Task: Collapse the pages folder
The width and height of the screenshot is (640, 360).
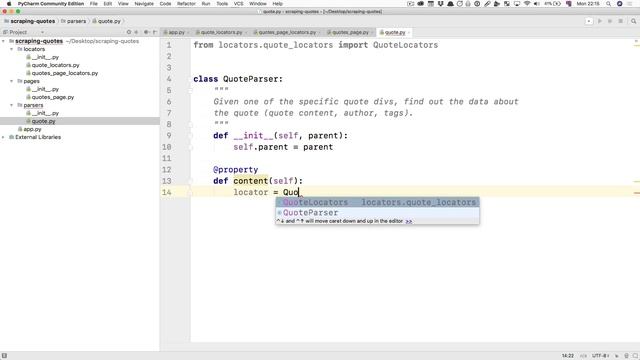Action: pos(11,81)
